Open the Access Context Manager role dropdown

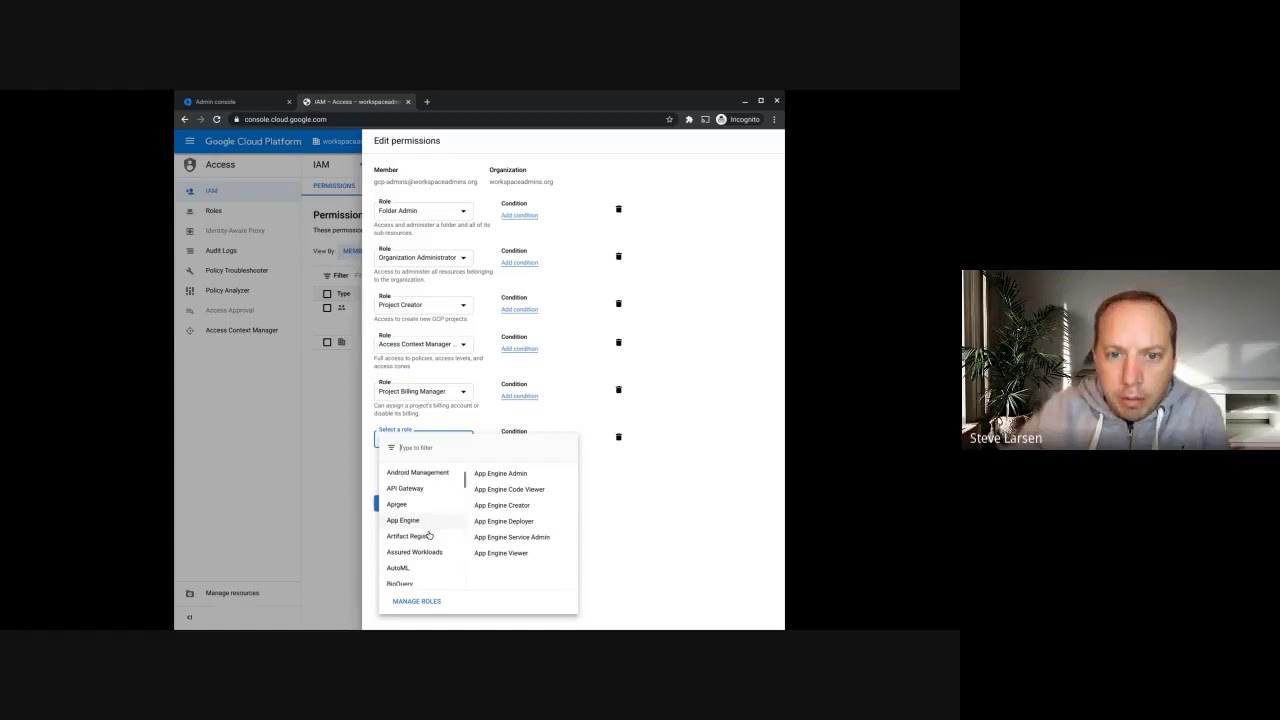pos(423,344)
